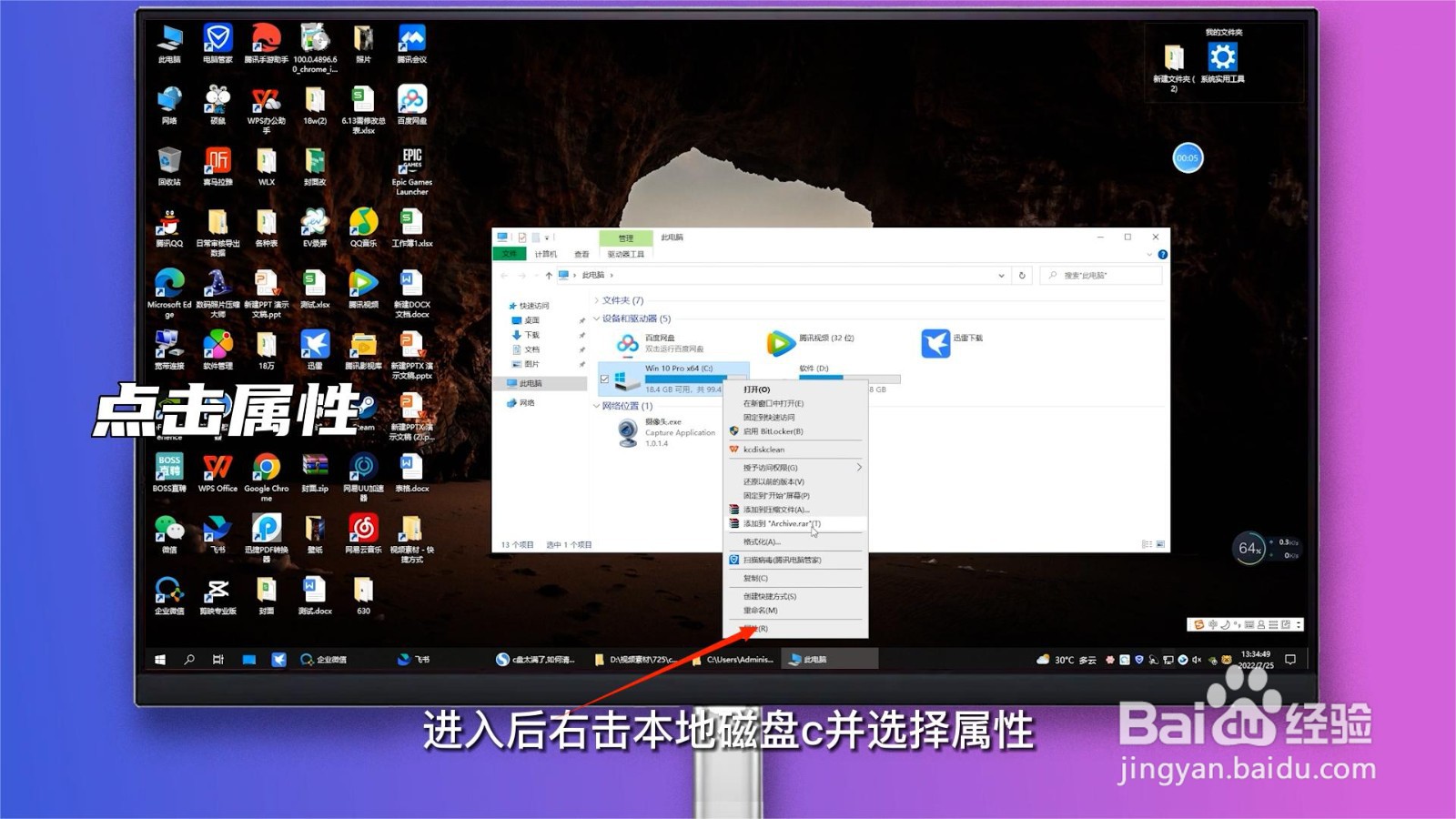The height and width of the screenshot is (819, 1456).
Task: Open Epic Games Launcher desktop icon
Action: (412, 170)
